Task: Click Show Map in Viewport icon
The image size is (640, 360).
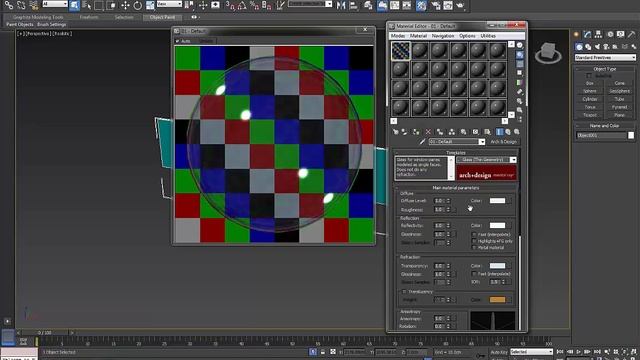Action: coord(487,132)
